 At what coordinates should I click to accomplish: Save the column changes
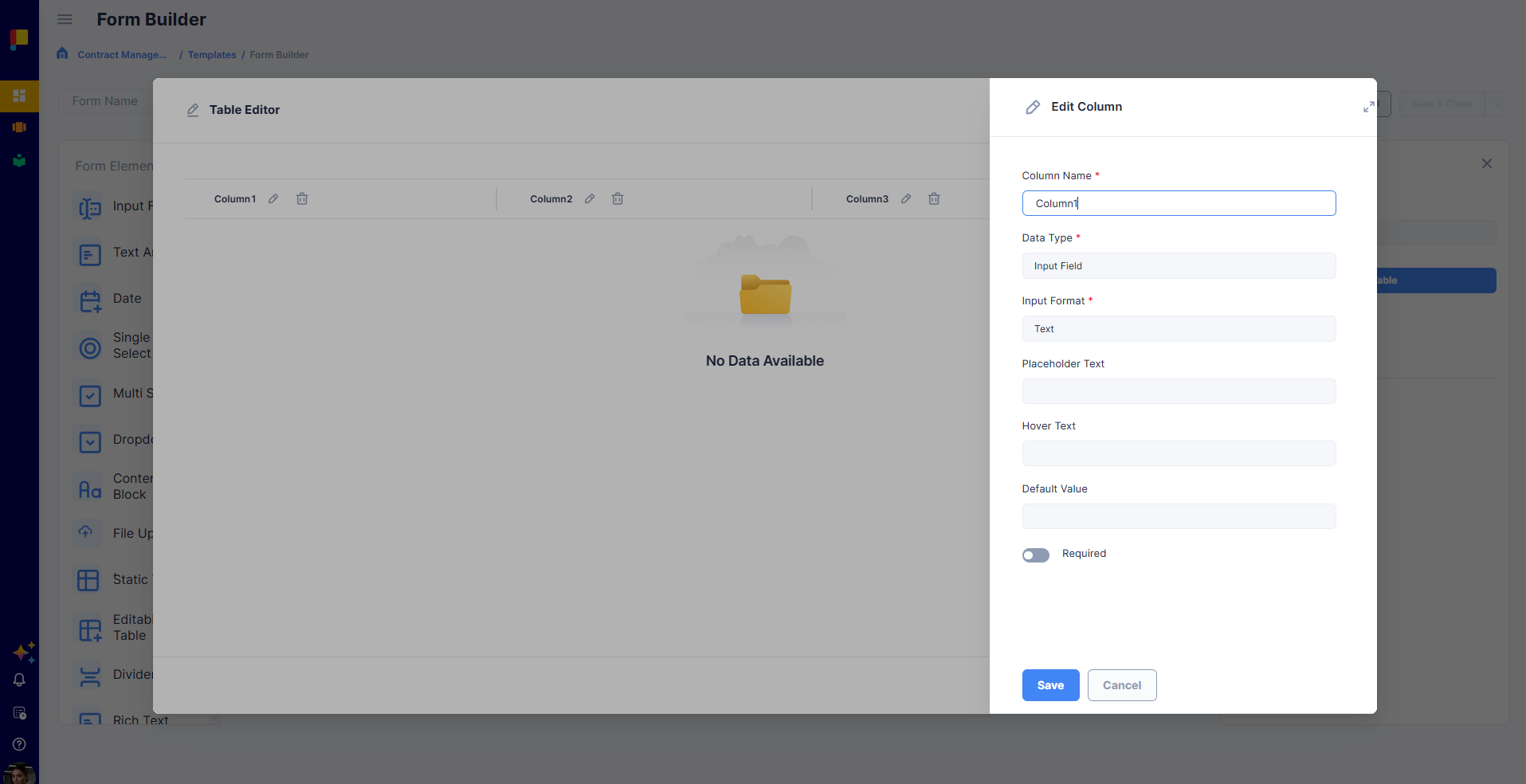tap(1050, 685)
